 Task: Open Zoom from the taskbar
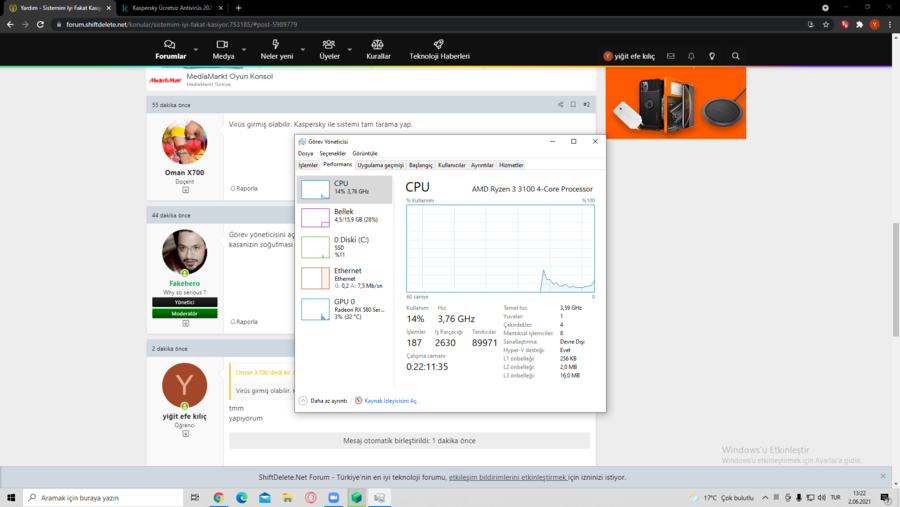click(x=333, y=497)
